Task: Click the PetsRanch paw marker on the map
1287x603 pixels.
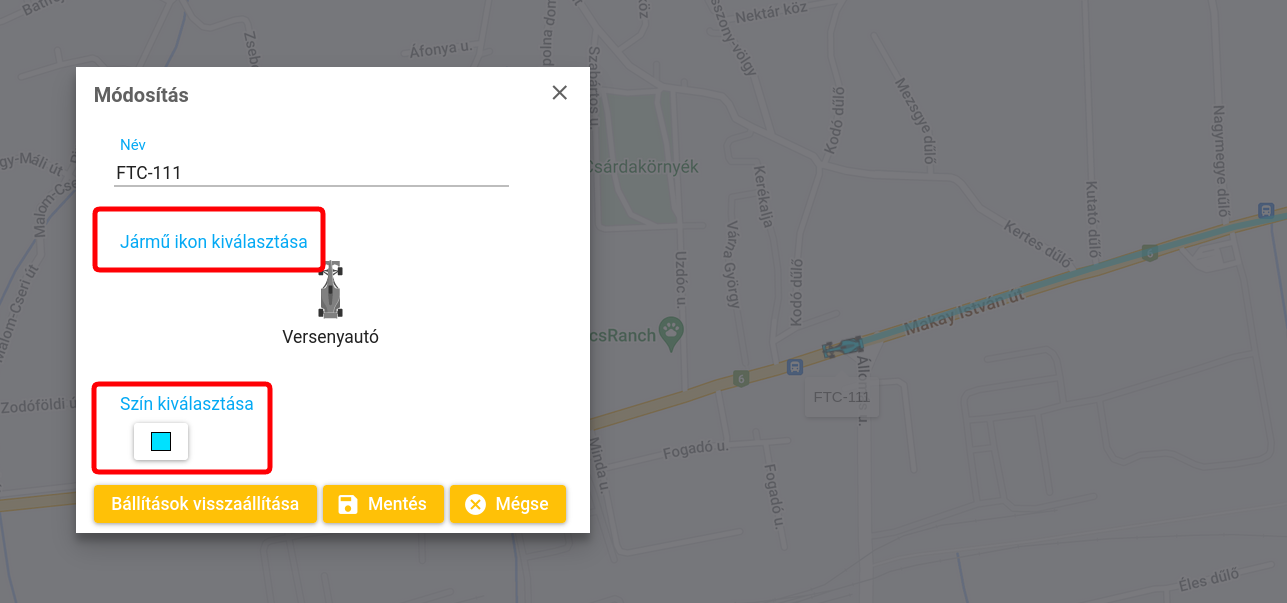Action: [x=674, y=333]
